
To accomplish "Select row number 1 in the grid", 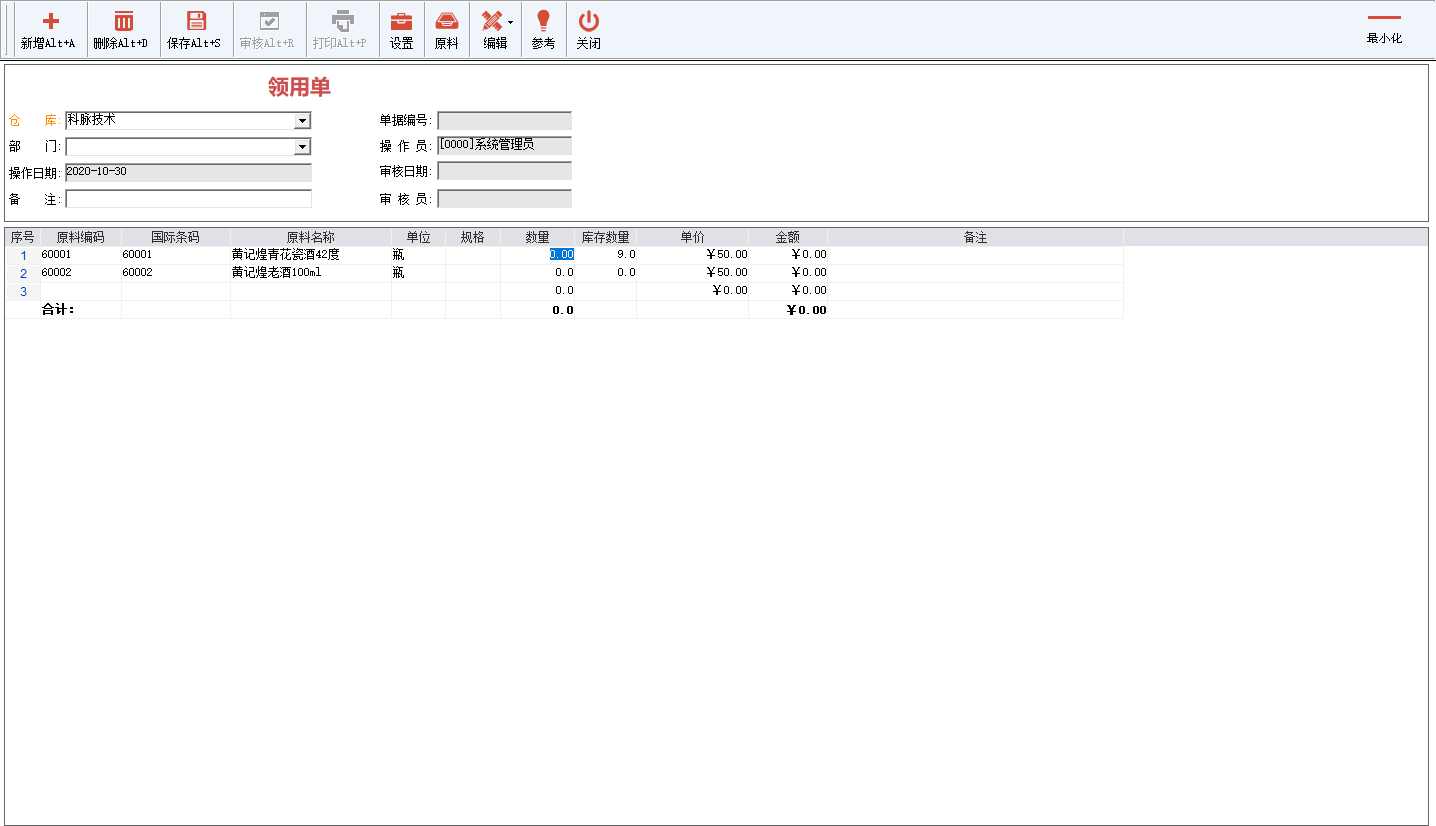I will pos(23,255).
